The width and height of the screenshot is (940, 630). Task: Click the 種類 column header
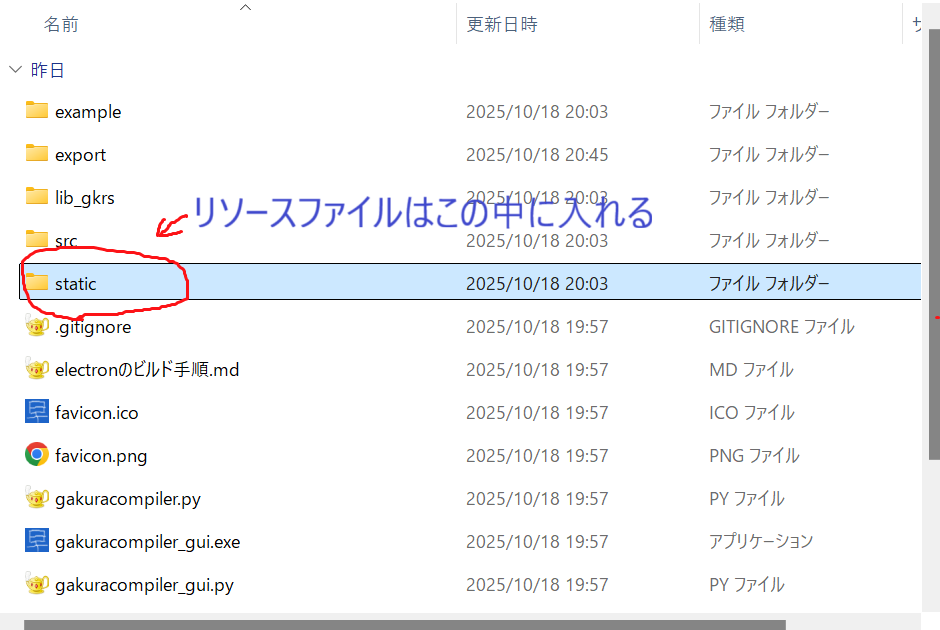(x=725, y=23)
